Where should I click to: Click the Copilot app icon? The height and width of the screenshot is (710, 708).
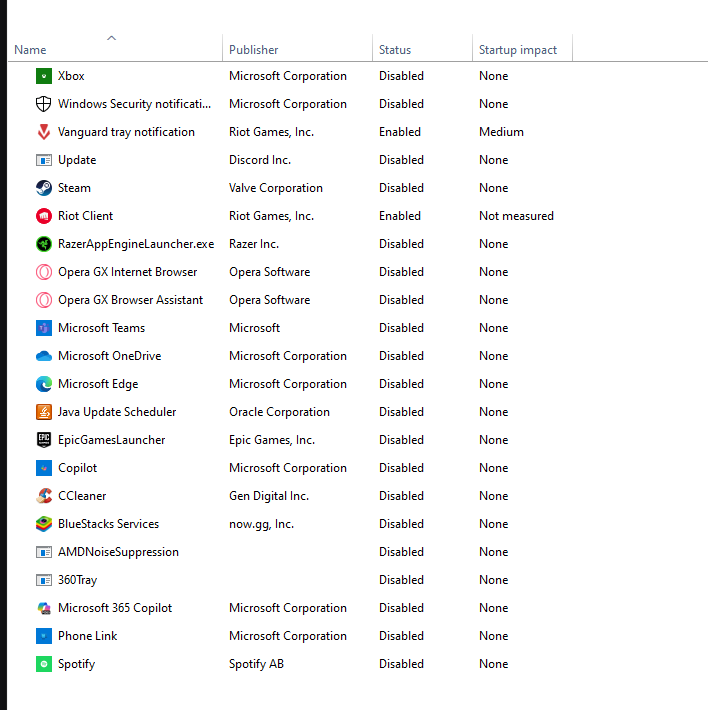(x=43, y=468)
